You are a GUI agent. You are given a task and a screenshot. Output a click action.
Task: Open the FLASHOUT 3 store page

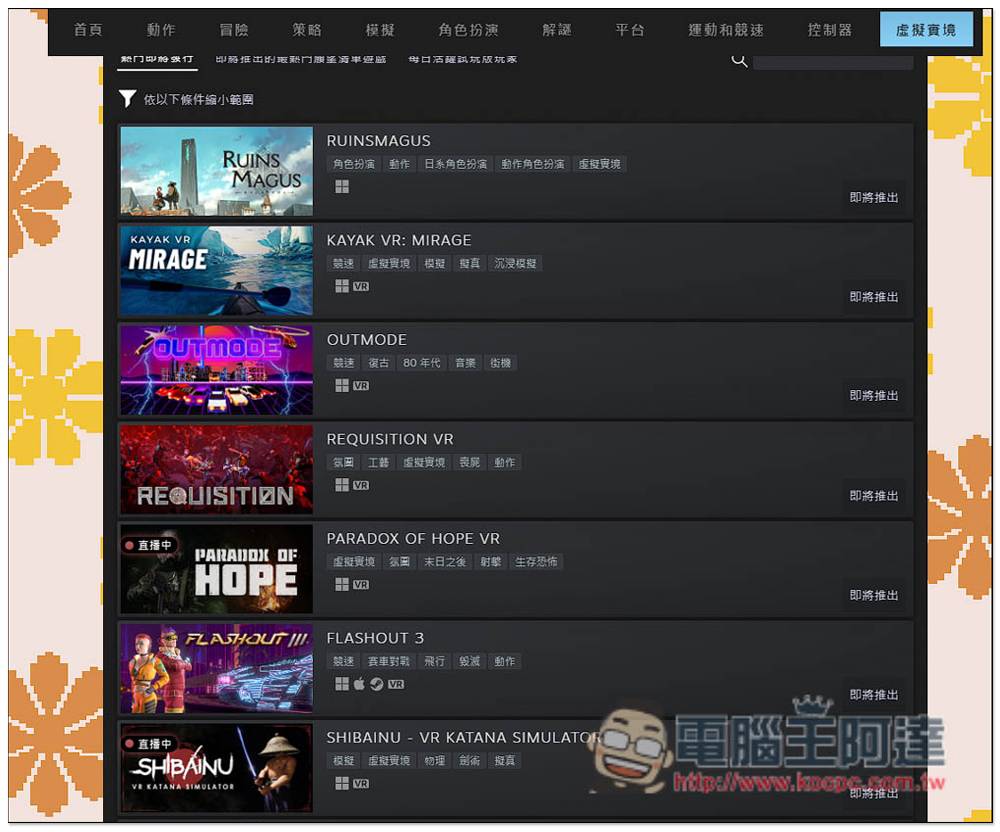pyautogui.click(x=376, y=637)
